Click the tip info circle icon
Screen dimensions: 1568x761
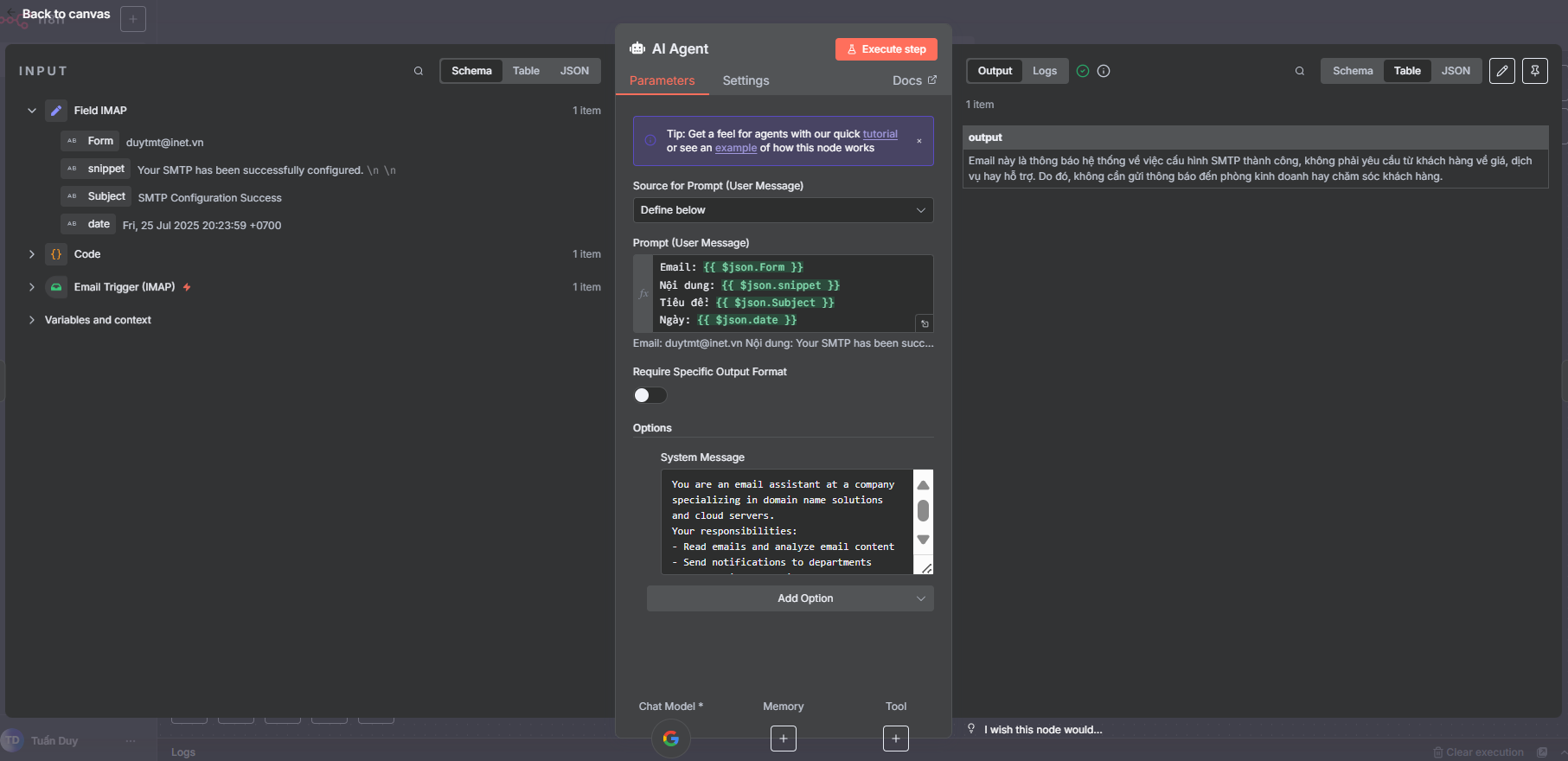point(650,140)
